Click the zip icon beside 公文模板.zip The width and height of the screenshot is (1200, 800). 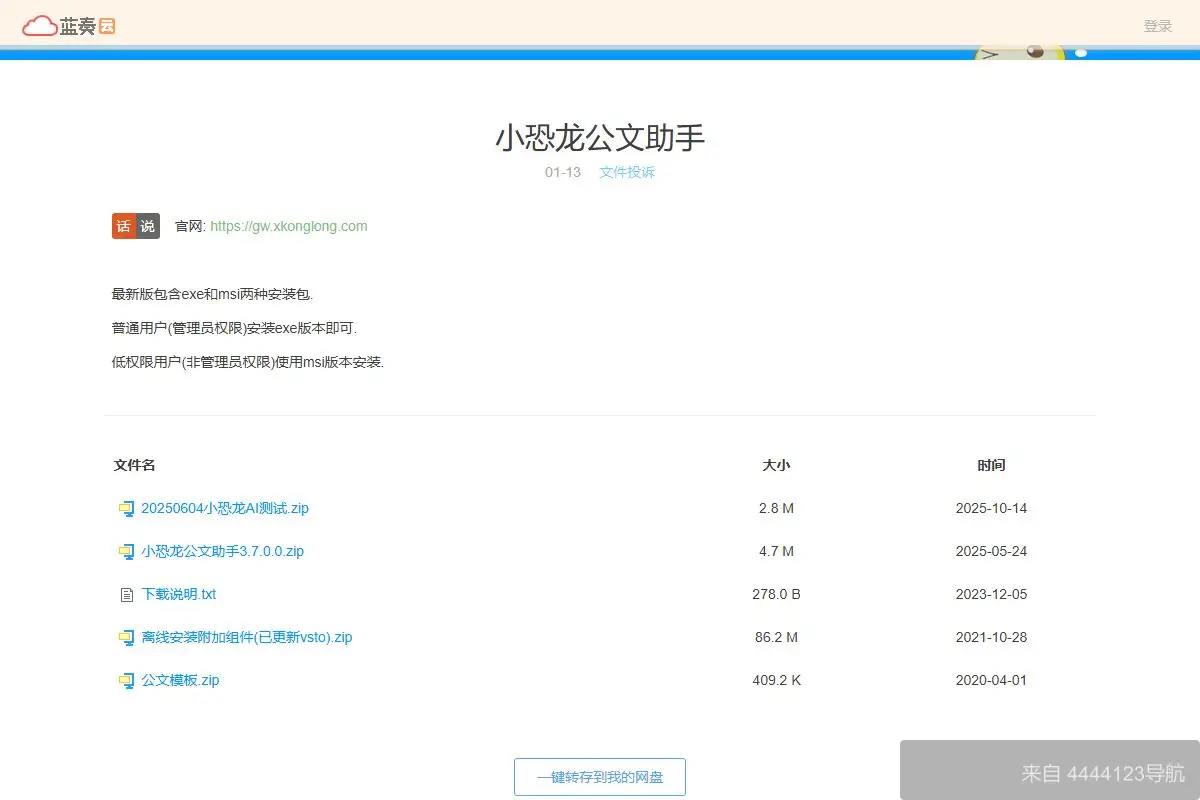(126, 680)
